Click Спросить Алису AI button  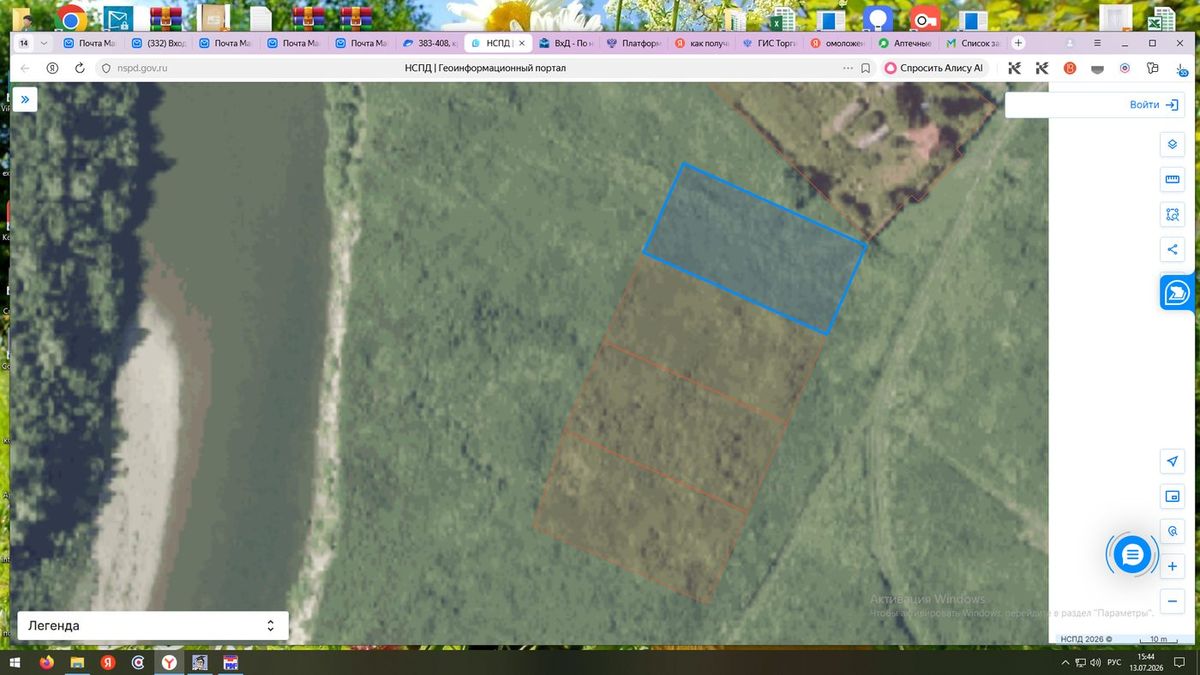[934, 68]
